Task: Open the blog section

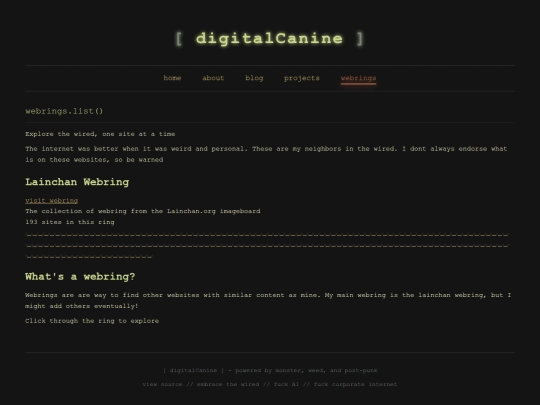Action: click(254, 78)
